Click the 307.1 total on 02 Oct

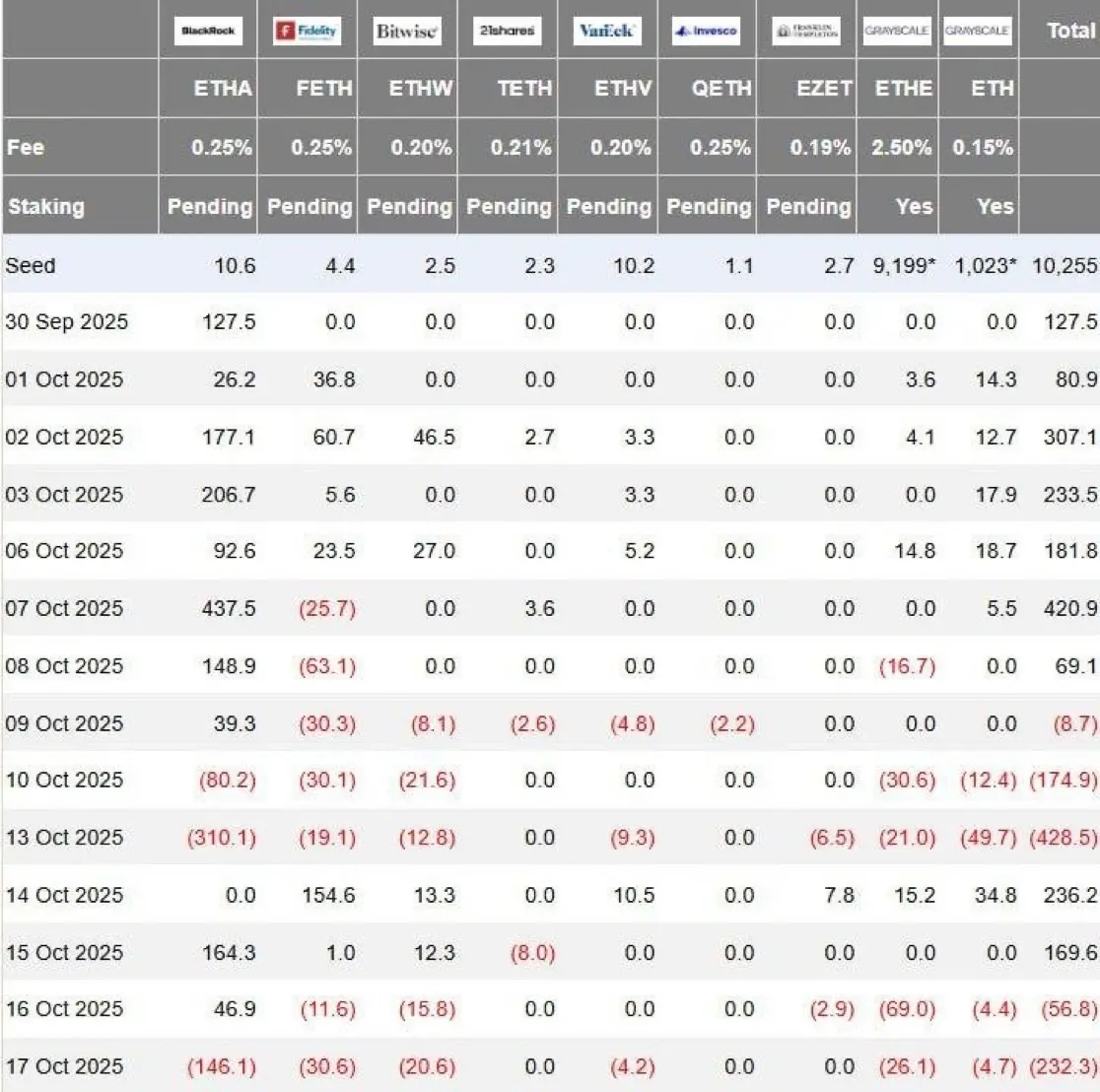tap(1069, 437)
